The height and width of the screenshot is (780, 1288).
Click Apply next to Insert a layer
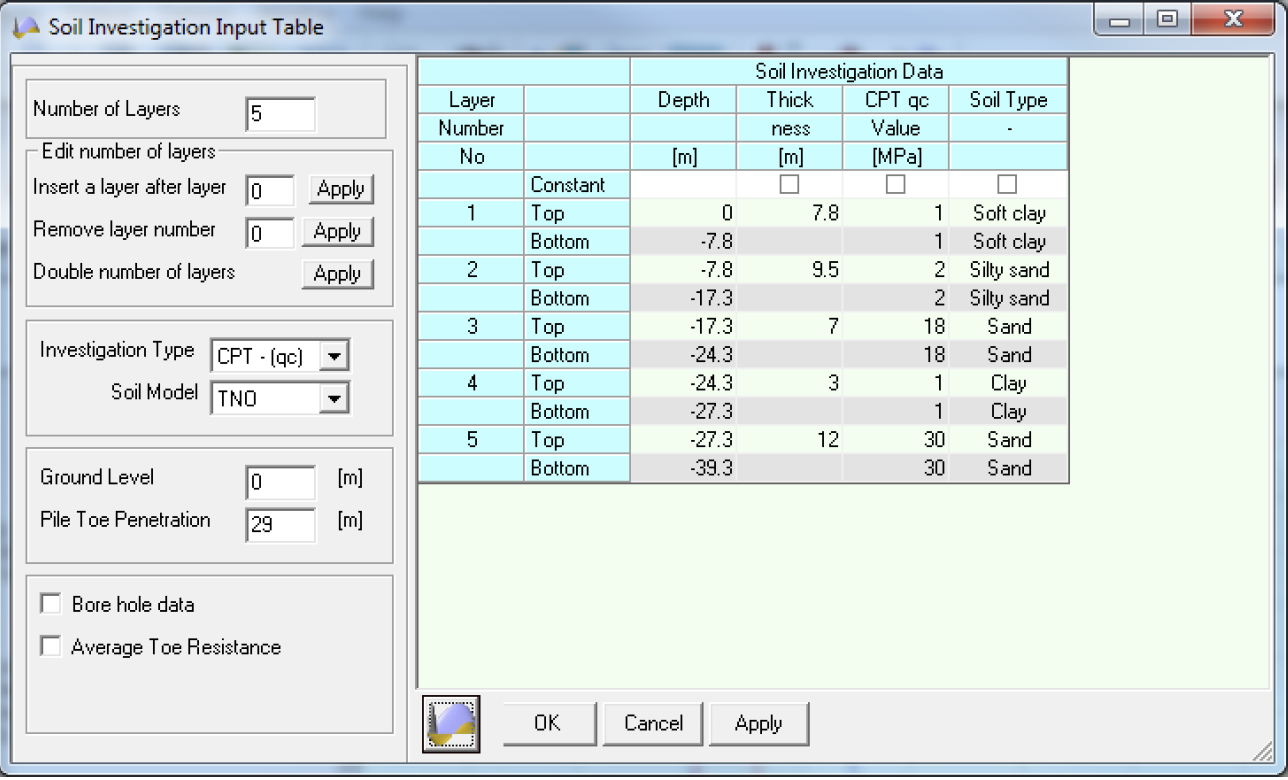click(x=340, y=188)
